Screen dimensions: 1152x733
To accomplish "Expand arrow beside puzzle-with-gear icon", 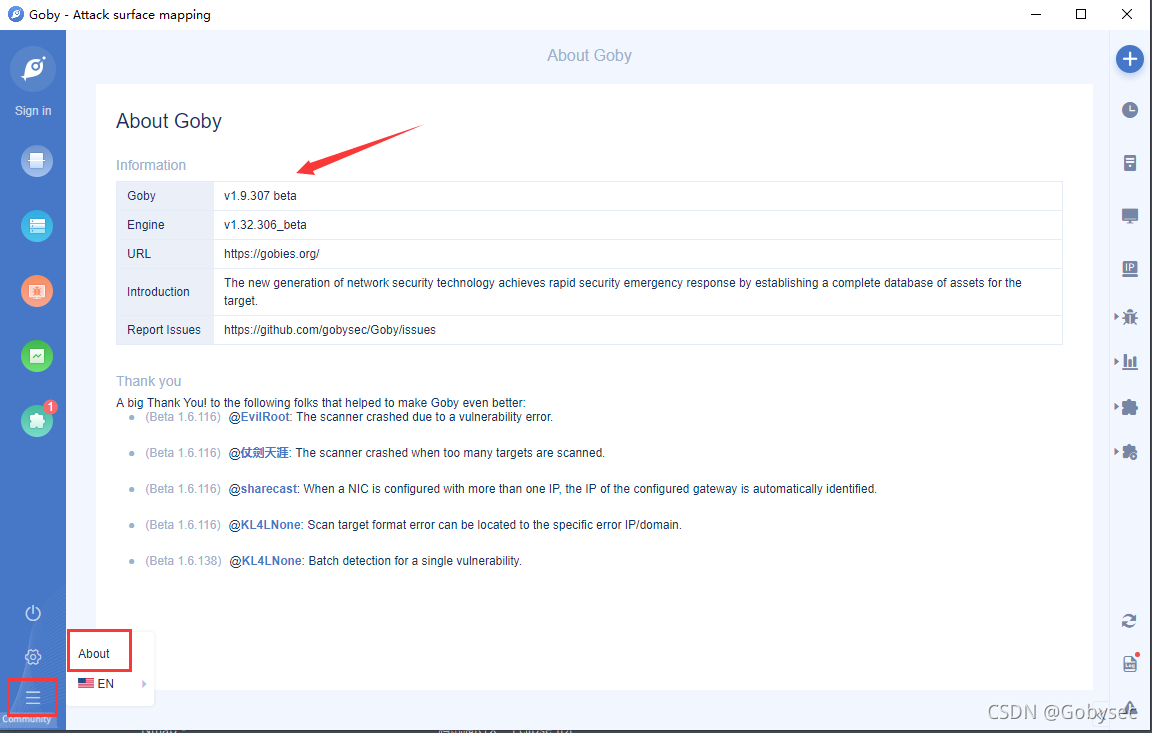I will click(x=1117, y=452).
